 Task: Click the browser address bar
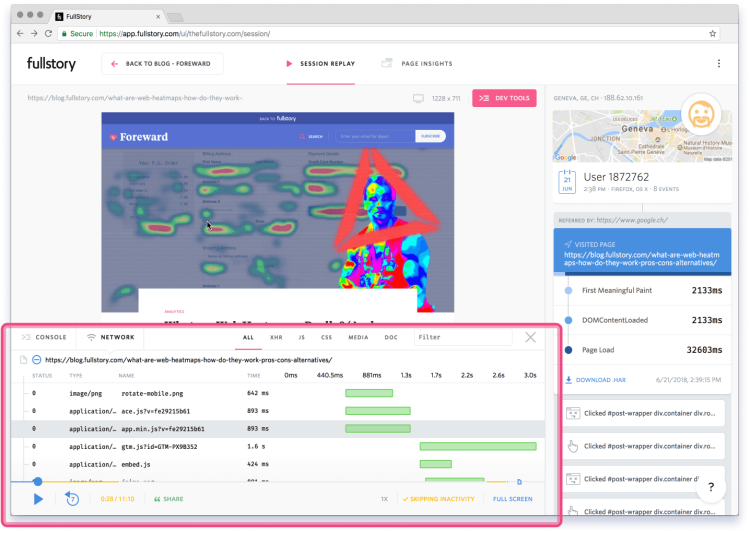pyautogui.click(x=388, y=33)
